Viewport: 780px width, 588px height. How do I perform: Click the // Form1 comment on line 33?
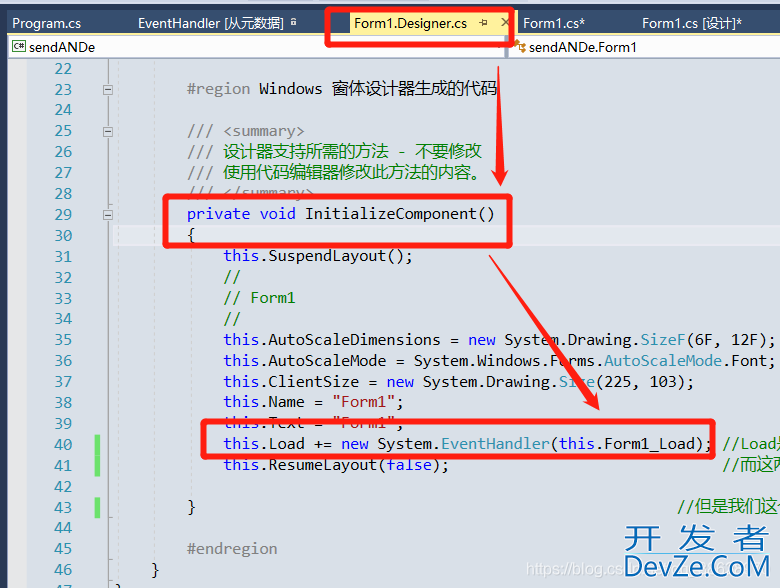tap(259, 298)
